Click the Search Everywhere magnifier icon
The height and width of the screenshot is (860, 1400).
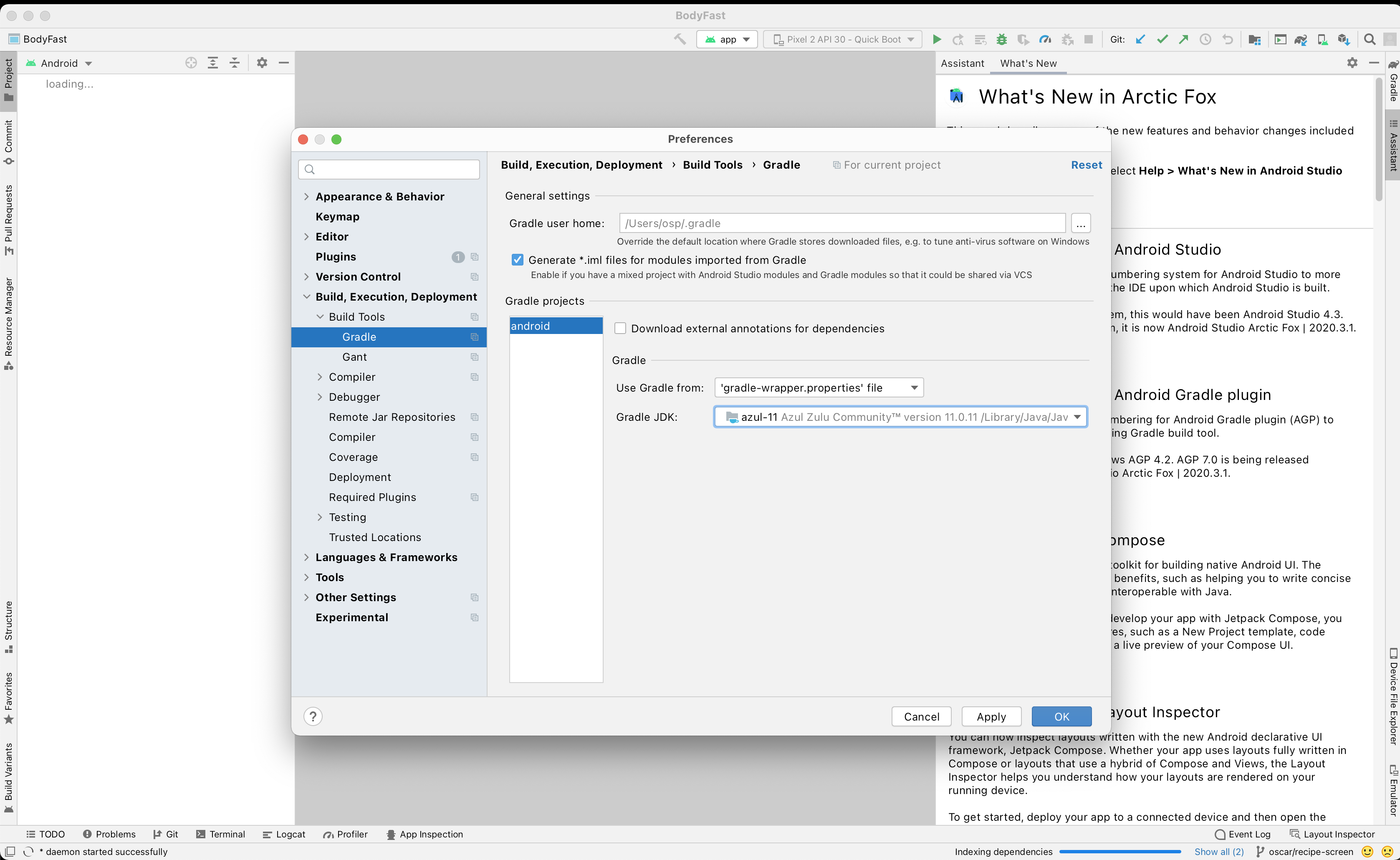[x=1370, y=39]
